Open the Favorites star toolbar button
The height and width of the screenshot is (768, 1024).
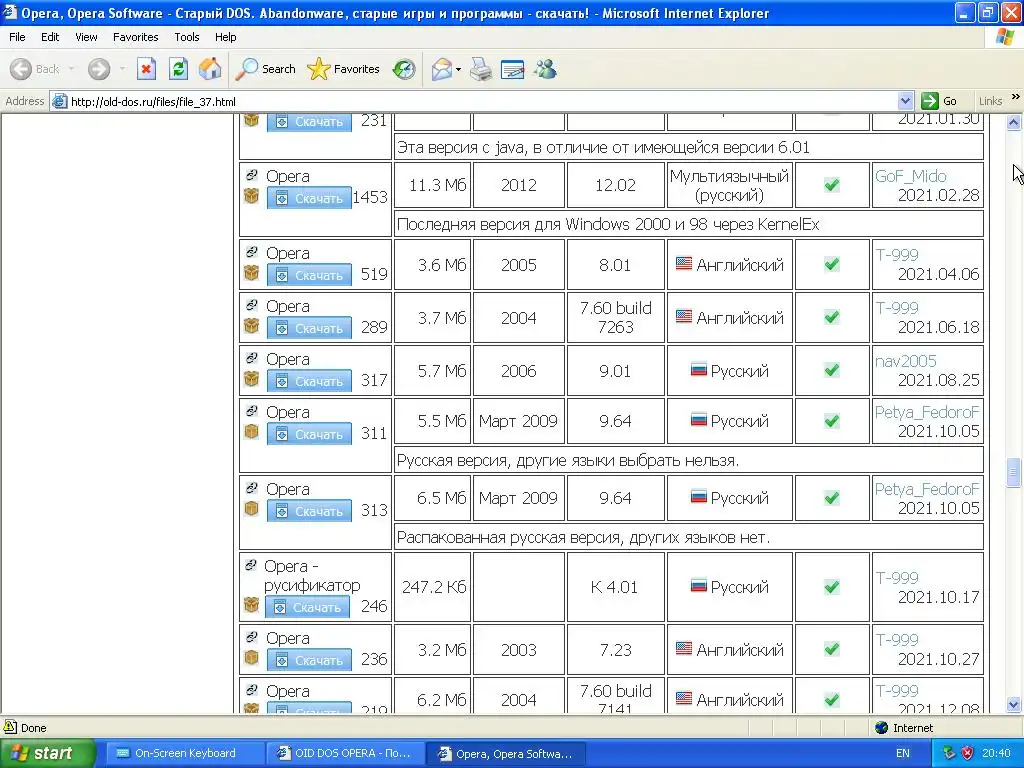click(343, 69)
